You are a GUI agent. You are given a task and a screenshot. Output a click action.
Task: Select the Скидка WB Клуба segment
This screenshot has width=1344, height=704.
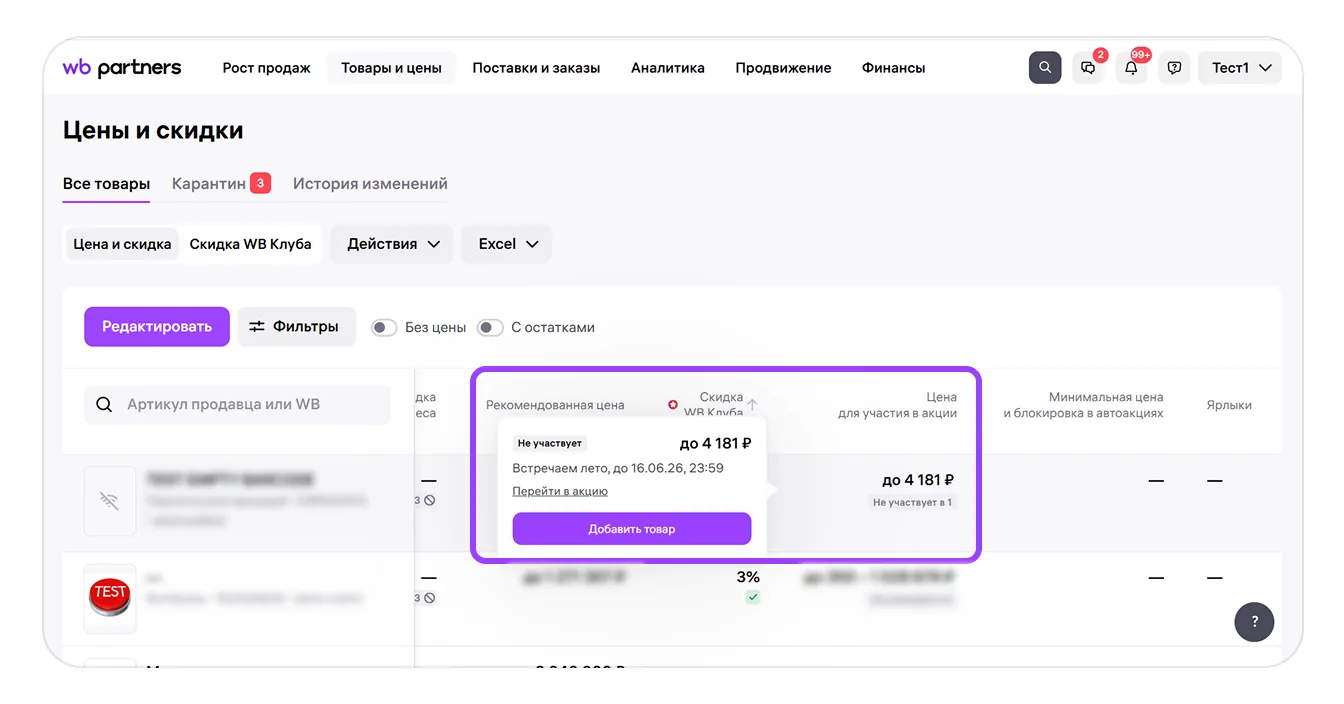250,244
